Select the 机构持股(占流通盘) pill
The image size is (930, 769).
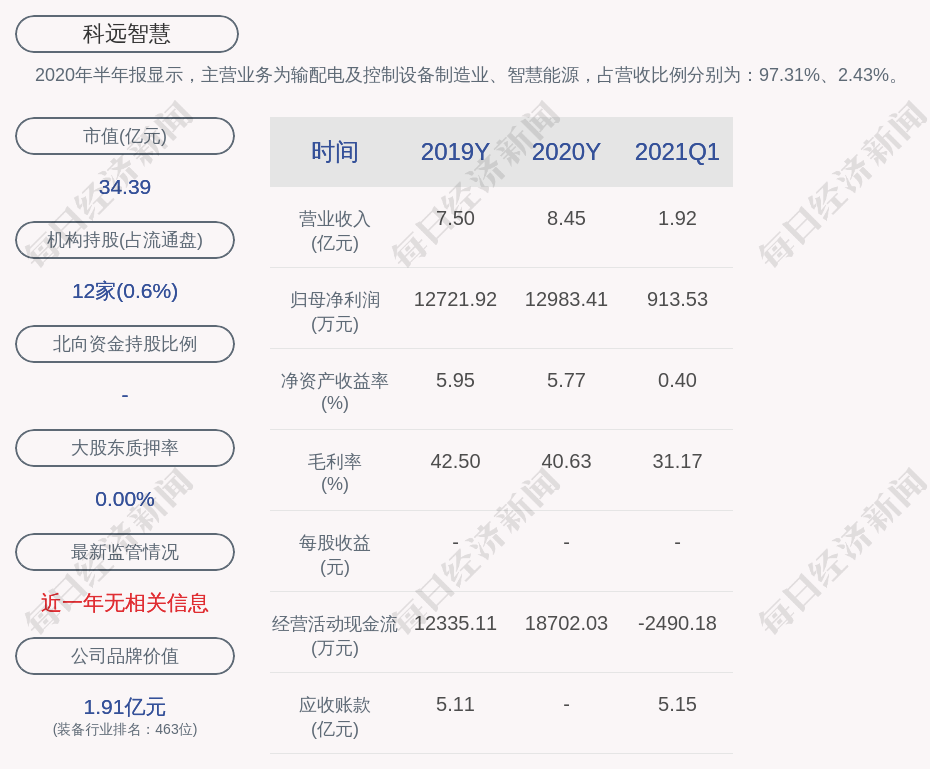click(x=125, y=240)
